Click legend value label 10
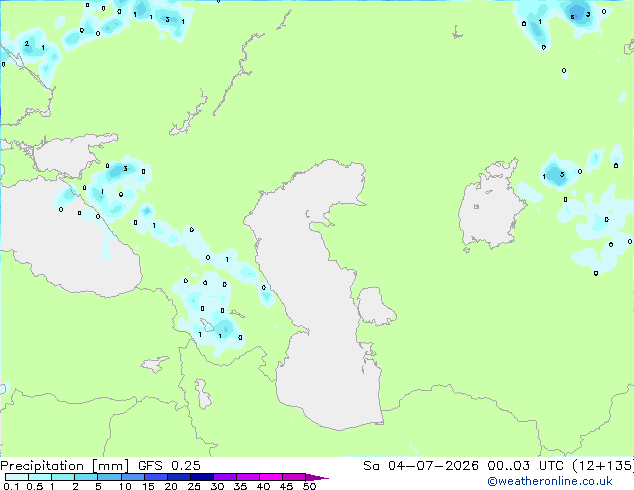 pos(125,486)
